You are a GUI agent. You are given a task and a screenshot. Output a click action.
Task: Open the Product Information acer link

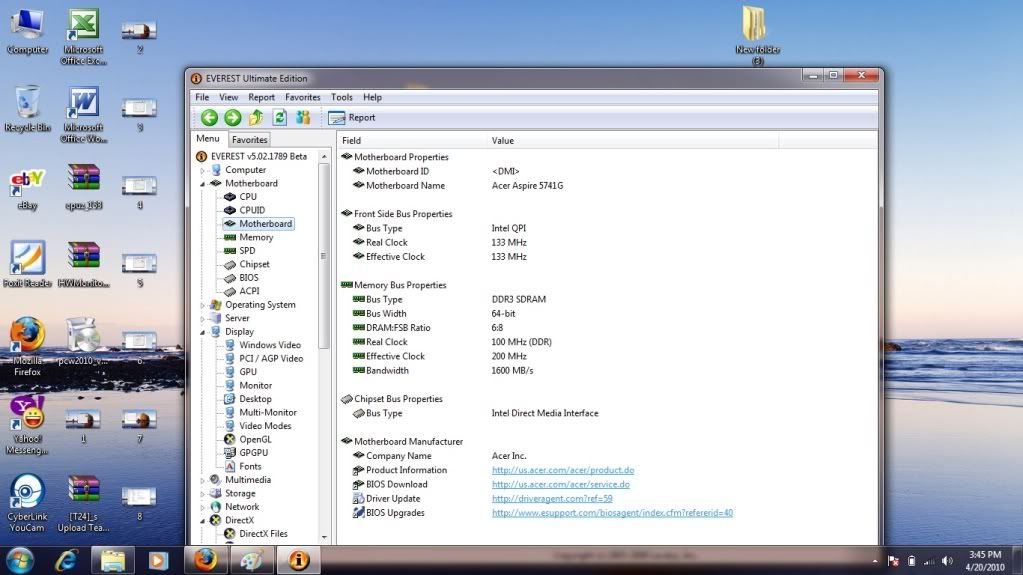point(563,470)
